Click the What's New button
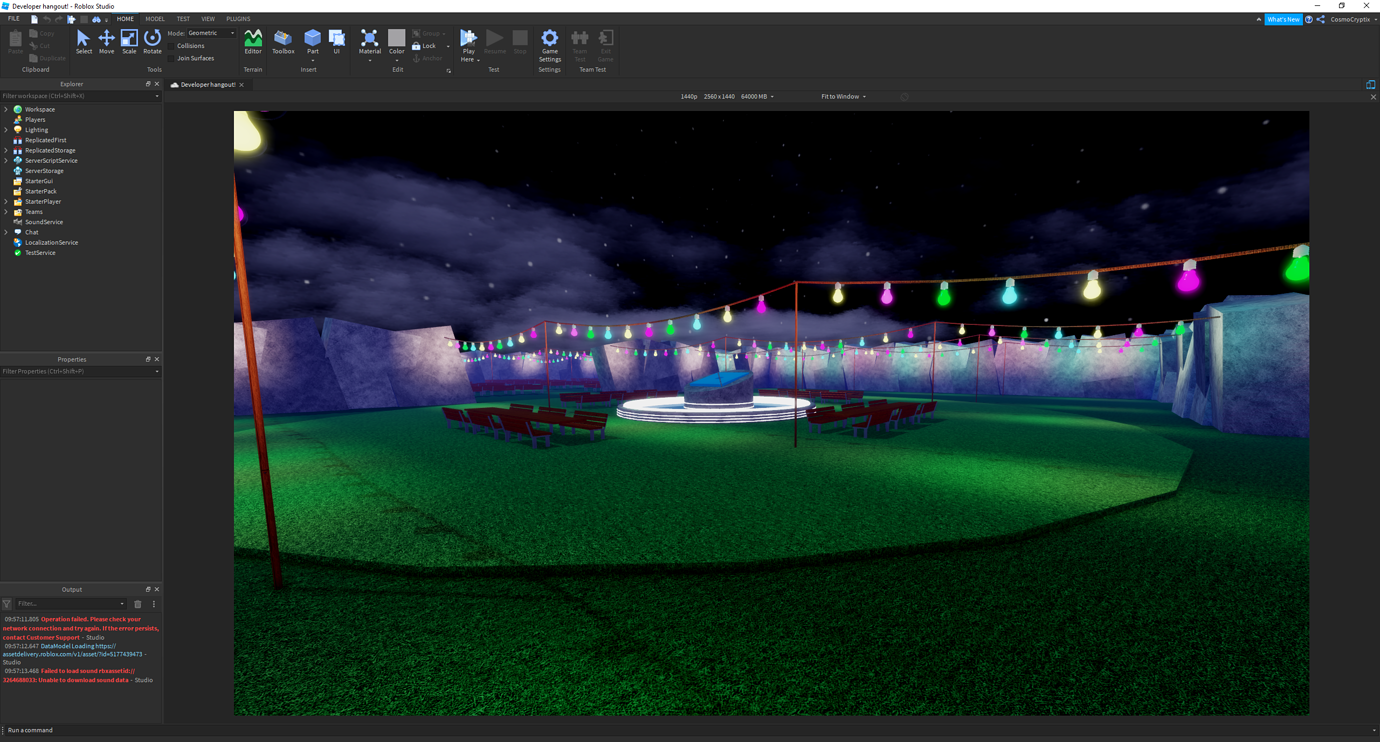This screenshot has height=742, width=1380. click(x=1282, y=19)
